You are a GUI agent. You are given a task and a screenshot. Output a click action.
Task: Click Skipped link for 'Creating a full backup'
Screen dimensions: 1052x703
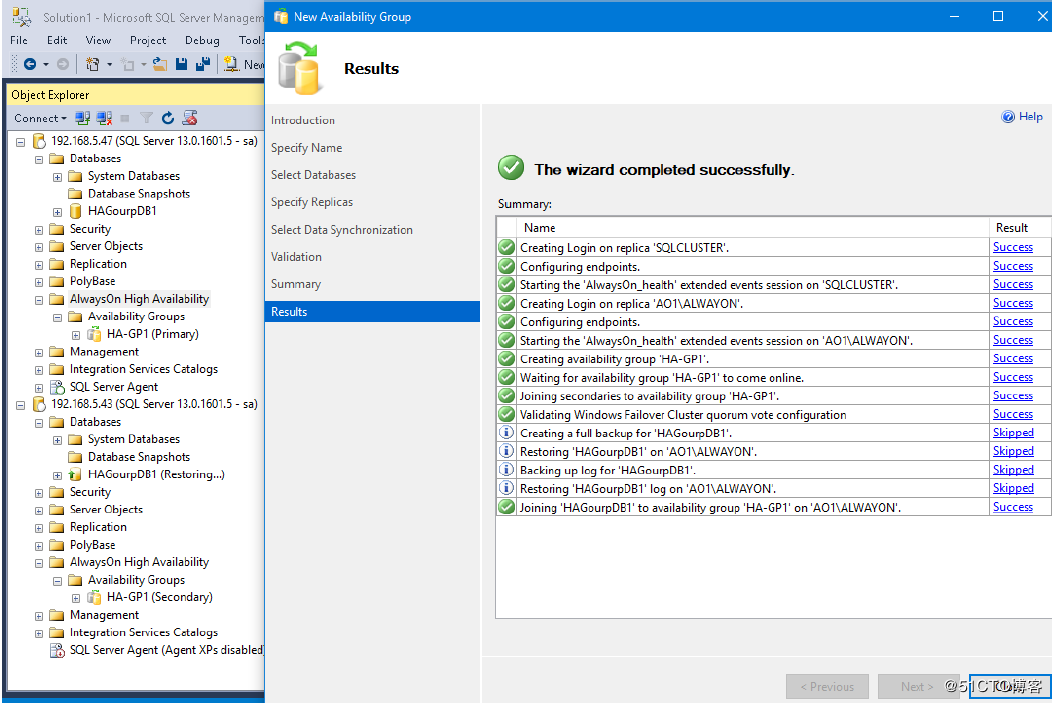[x=1013, y=433]
